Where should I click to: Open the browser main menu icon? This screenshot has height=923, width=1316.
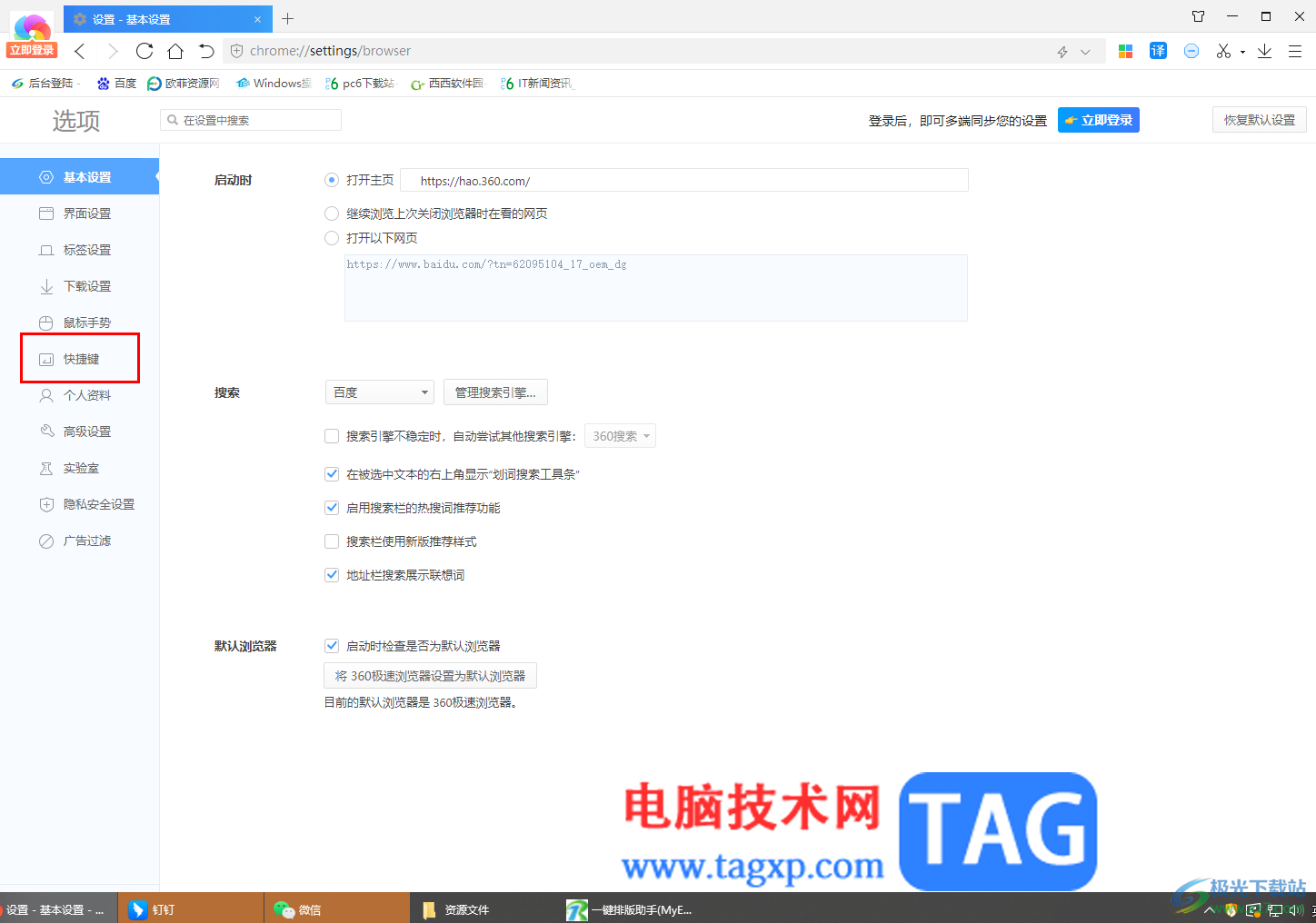point(1295,51)
